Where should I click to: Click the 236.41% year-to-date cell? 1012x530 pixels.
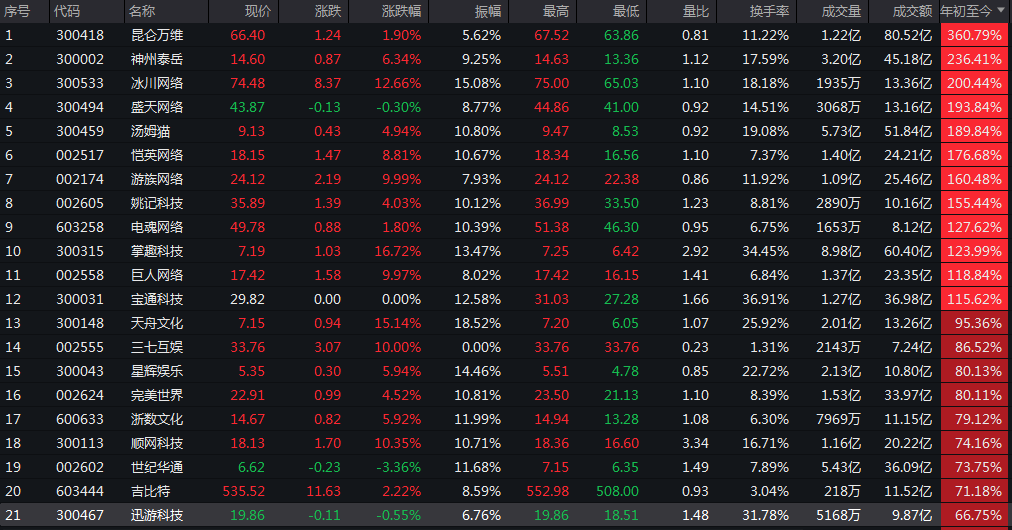974,59
